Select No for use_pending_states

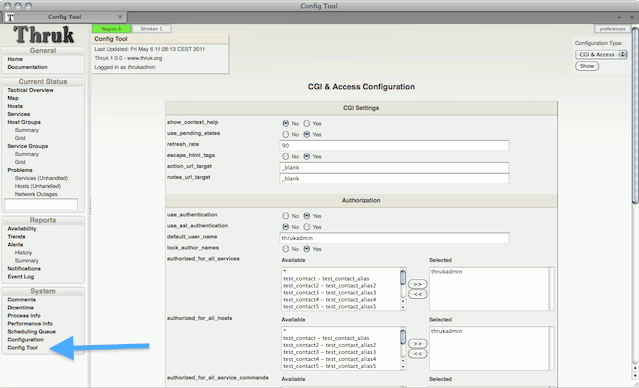(x=286, y=134)
